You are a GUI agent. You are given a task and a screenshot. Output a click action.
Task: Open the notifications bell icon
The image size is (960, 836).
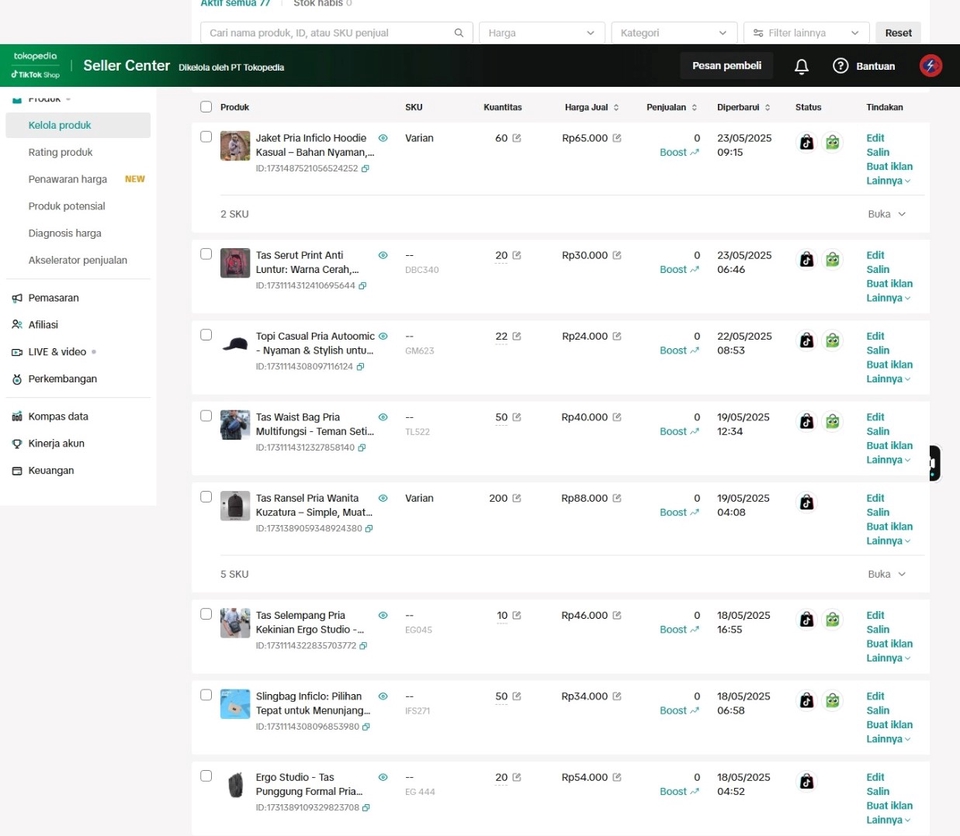pos(801,66)
